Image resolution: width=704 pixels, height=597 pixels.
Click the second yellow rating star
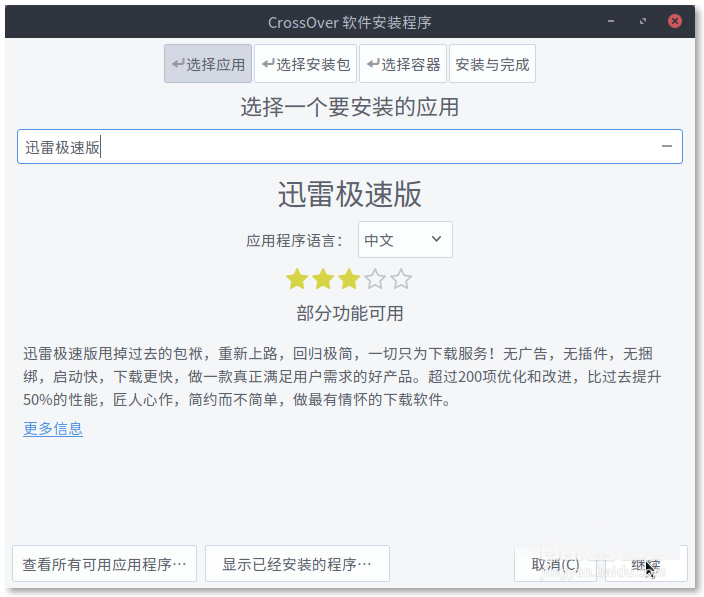pyautogui.click(x=323, y=279)
